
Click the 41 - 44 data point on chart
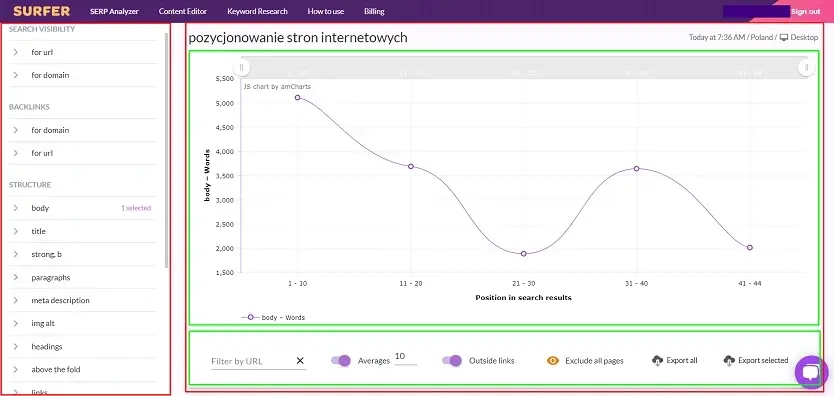749,247
